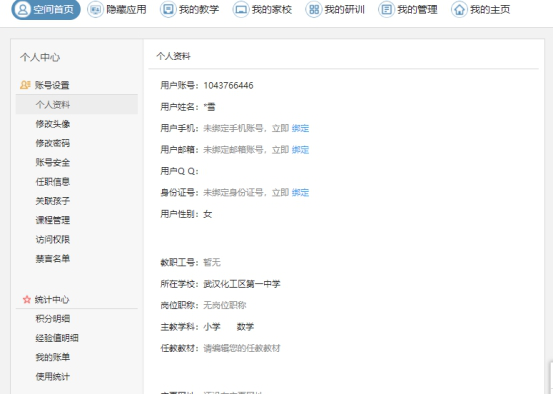Image resolution: width=554 pixels, height=395 pixels.
Task: Click the 我的管理 icon
Action: 386,10
